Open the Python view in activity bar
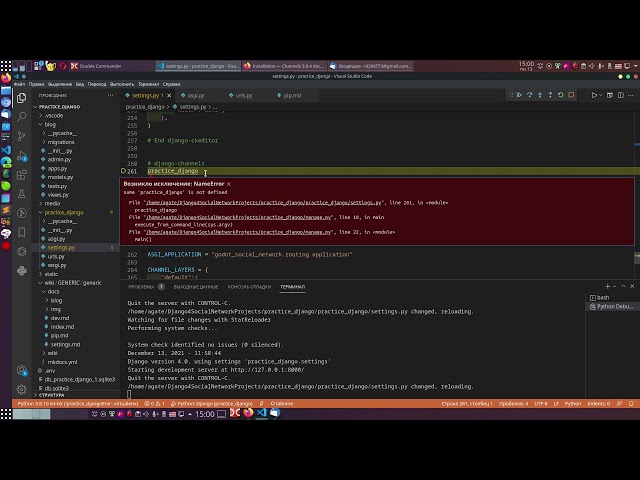 pos(22,271)
